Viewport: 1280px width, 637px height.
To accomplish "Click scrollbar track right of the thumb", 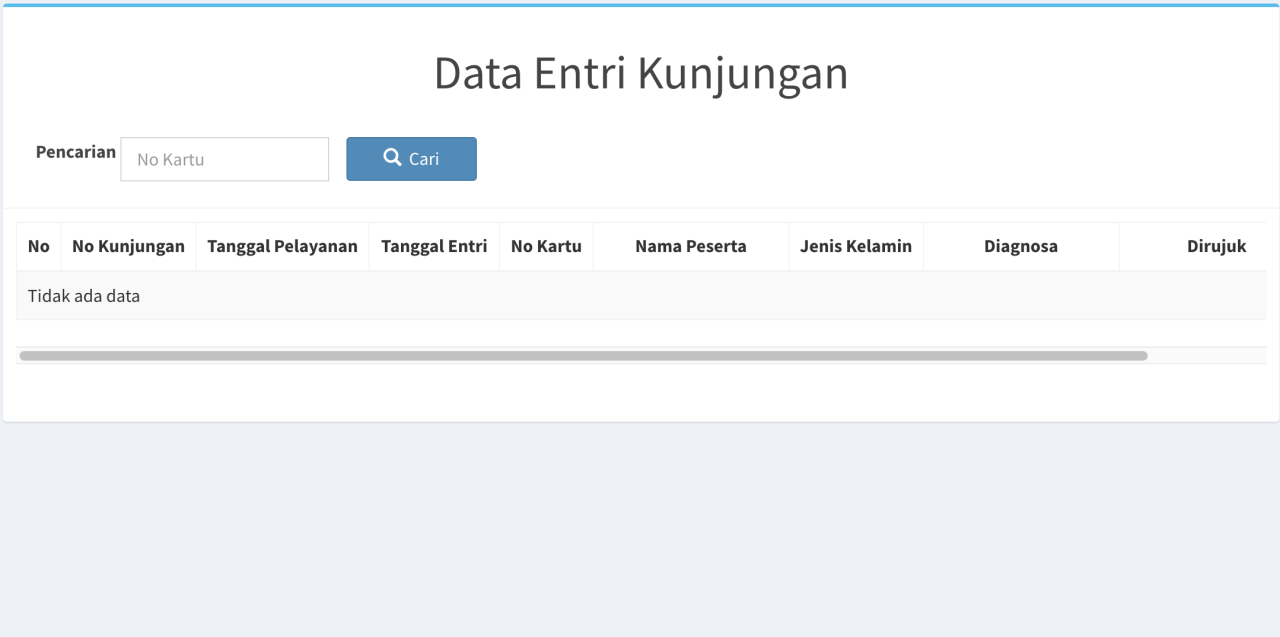I will tap(1205, 356).
